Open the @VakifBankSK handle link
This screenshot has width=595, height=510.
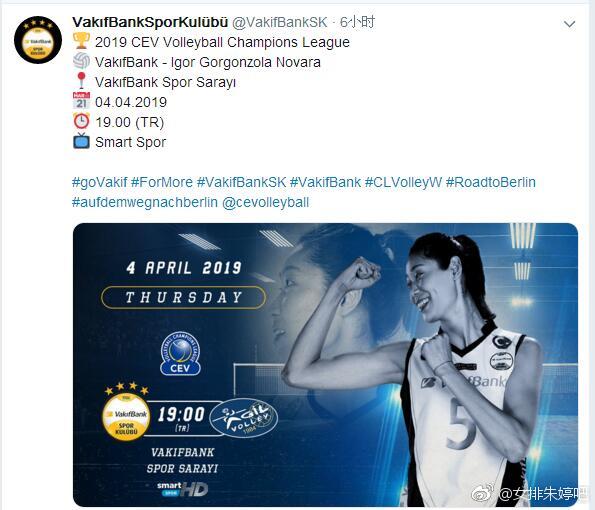[x=280, y=23]
